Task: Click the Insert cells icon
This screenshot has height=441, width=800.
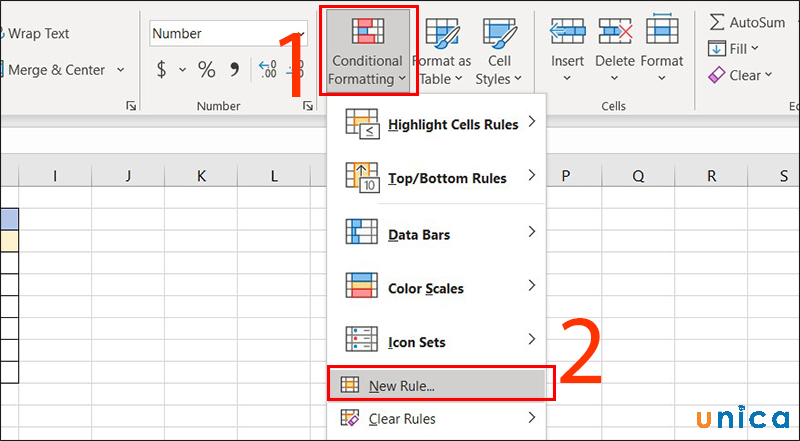Action: tap(568, 34)
